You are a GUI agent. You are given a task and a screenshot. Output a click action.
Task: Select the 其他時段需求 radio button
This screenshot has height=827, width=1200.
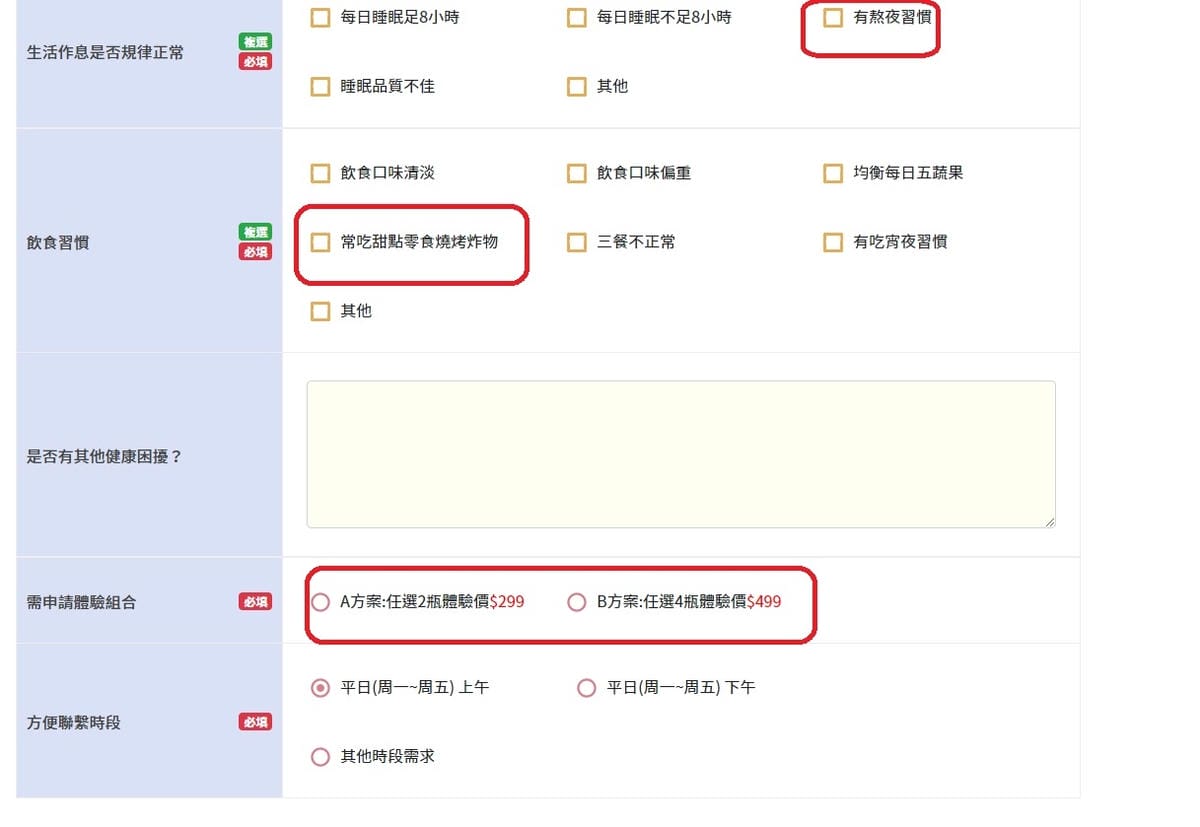tap(320, 756)
